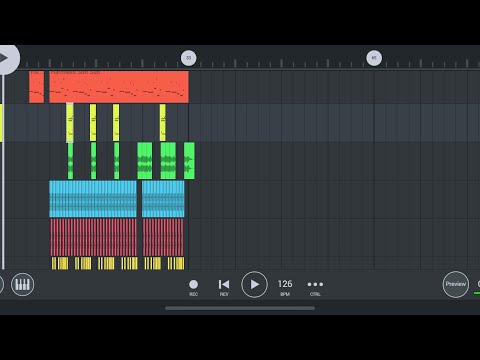Select the first wide green audio clip
The height and width of the screenshot is (360, 480).
tap(145, 161)
